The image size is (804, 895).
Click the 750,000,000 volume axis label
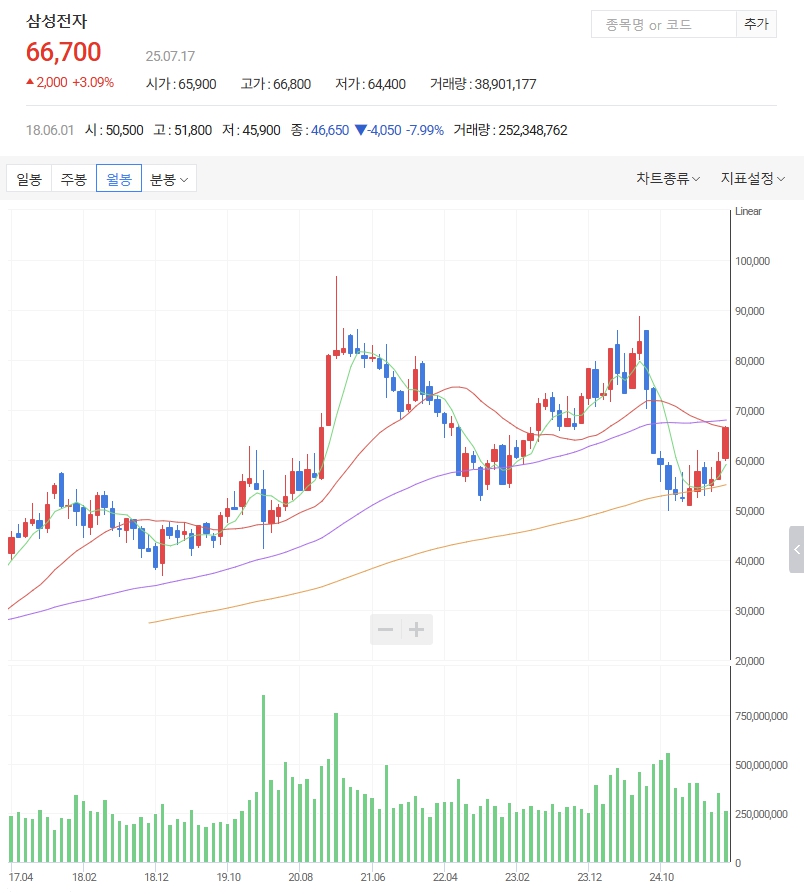[761, 716]
